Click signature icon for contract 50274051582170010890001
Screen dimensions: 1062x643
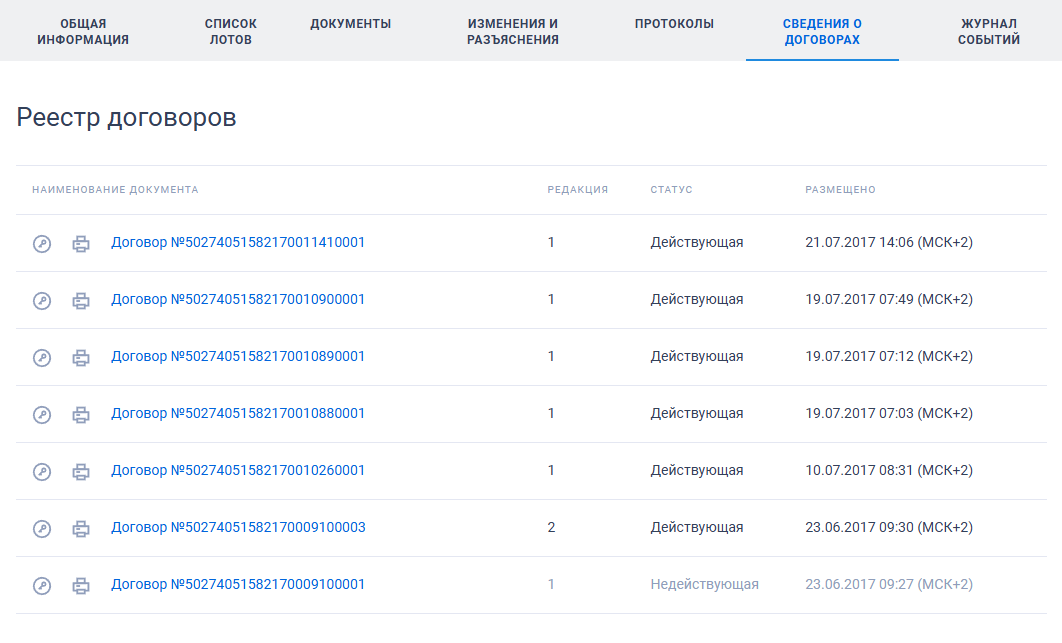pyautogui.click(x=42, y=357)
